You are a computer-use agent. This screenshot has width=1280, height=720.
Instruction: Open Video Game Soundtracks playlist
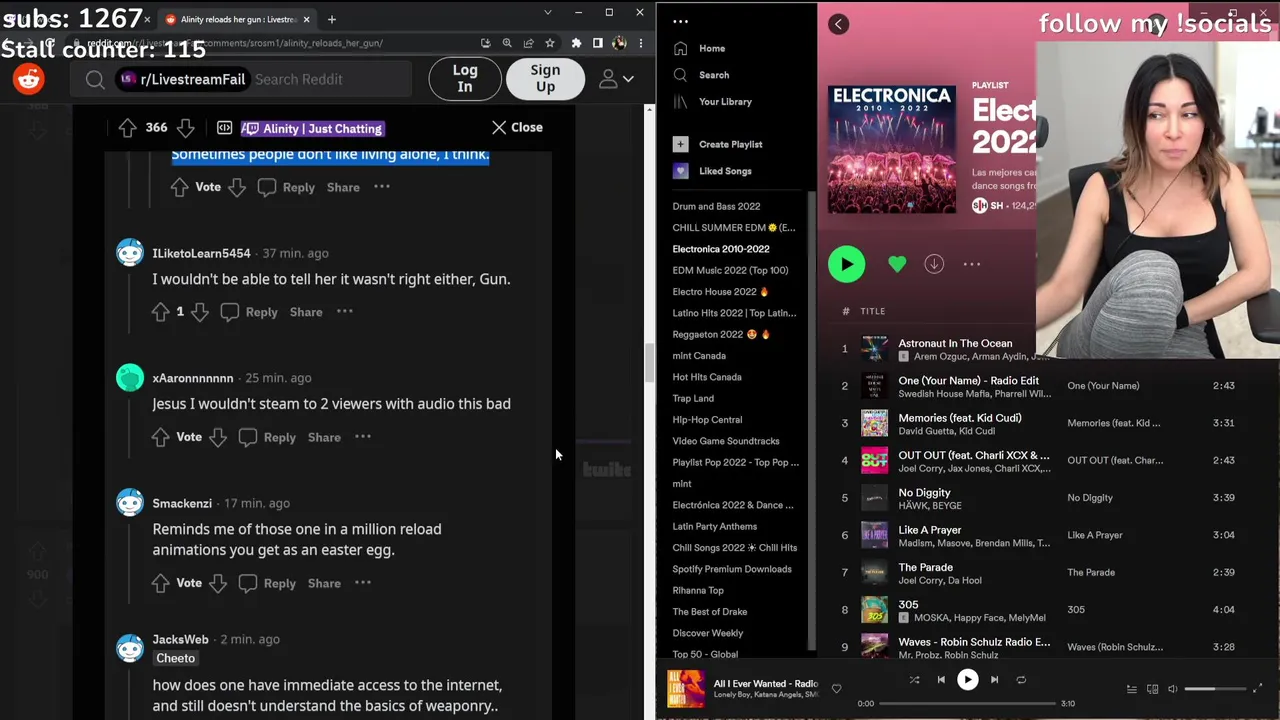pos(726,441)
